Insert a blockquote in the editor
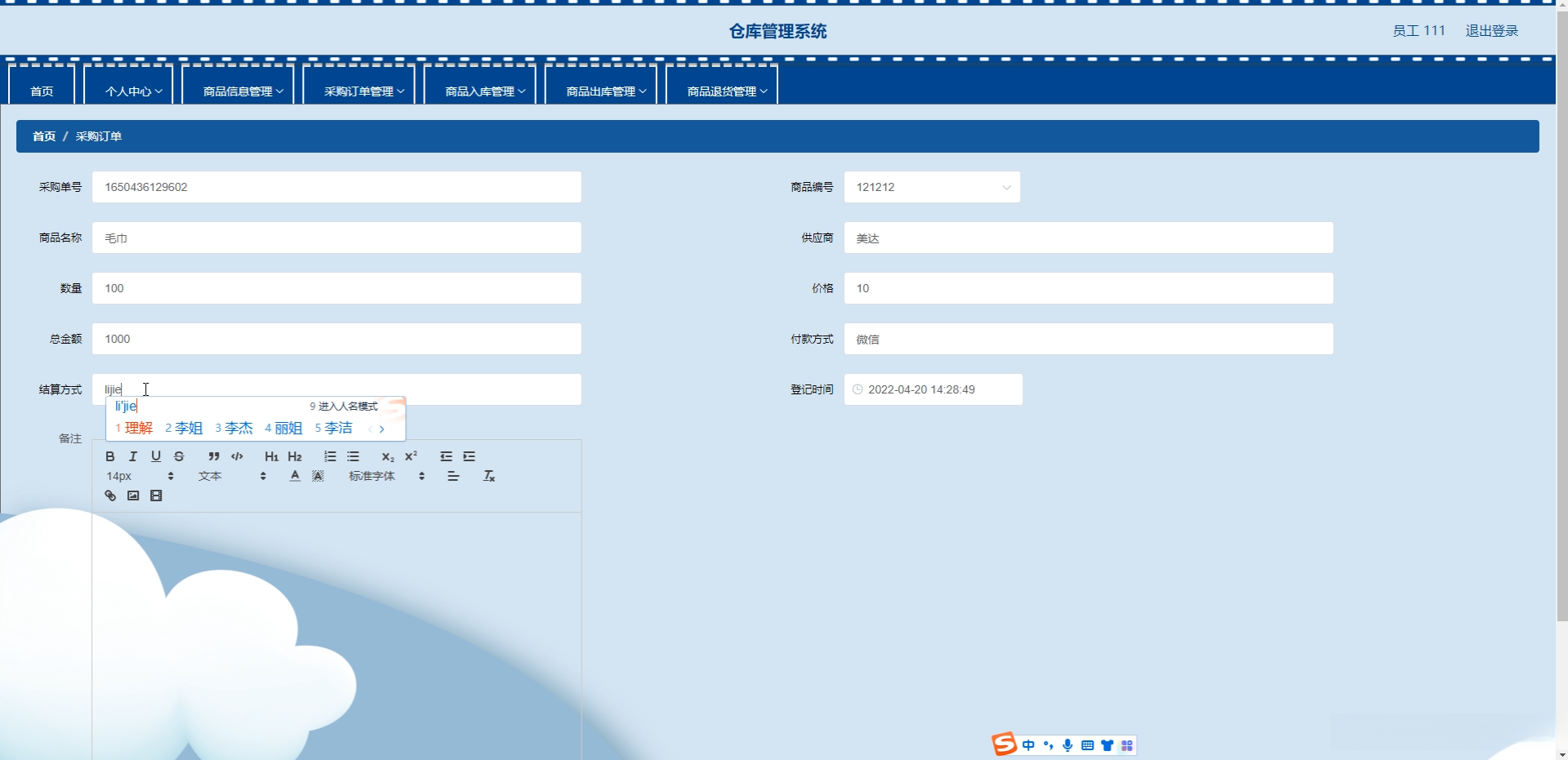The width and height of the screenshot is (1568, 760). tap(214, 456)
